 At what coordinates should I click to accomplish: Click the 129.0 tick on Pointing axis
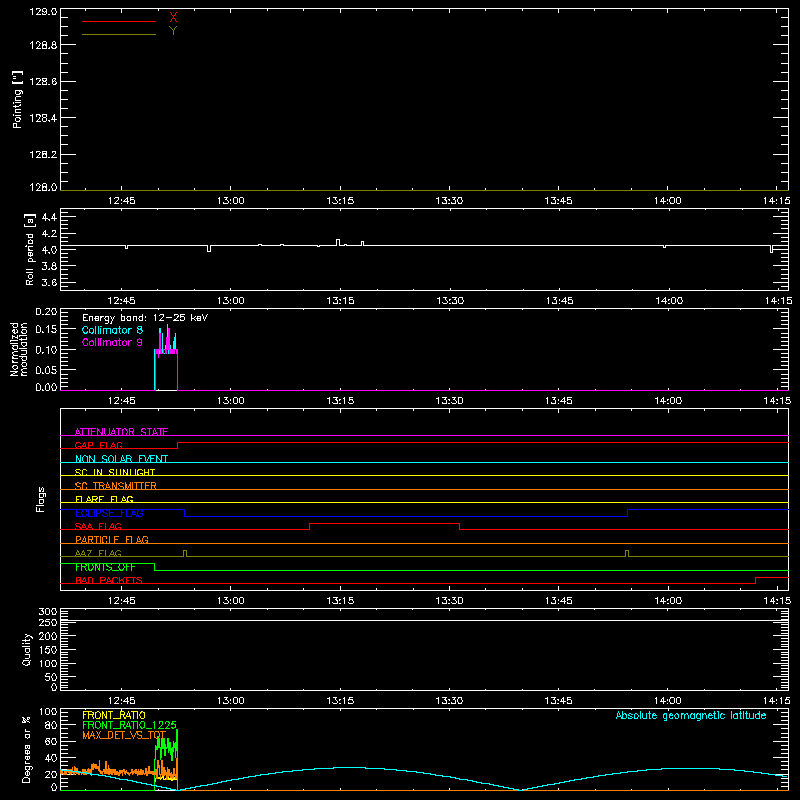[x=43, y=12]
